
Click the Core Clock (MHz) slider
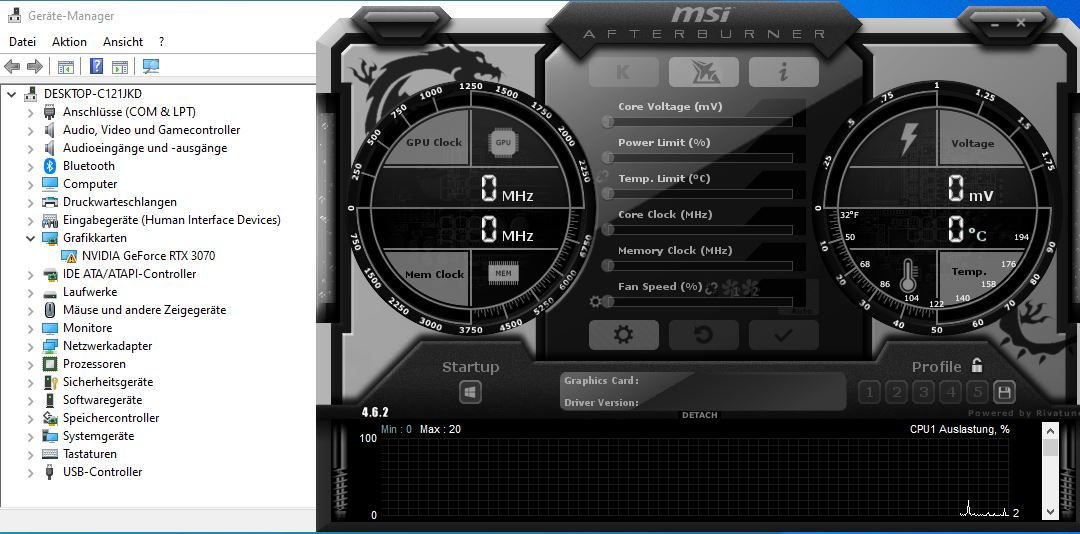(698, 229)
